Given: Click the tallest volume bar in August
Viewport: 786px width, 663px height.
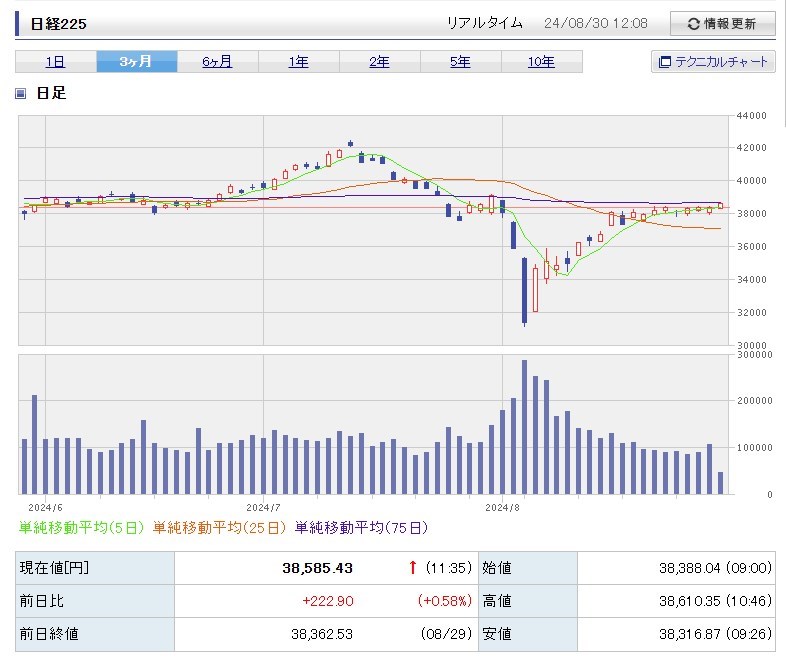Looking at the screenshot, I should click(524, 427).
